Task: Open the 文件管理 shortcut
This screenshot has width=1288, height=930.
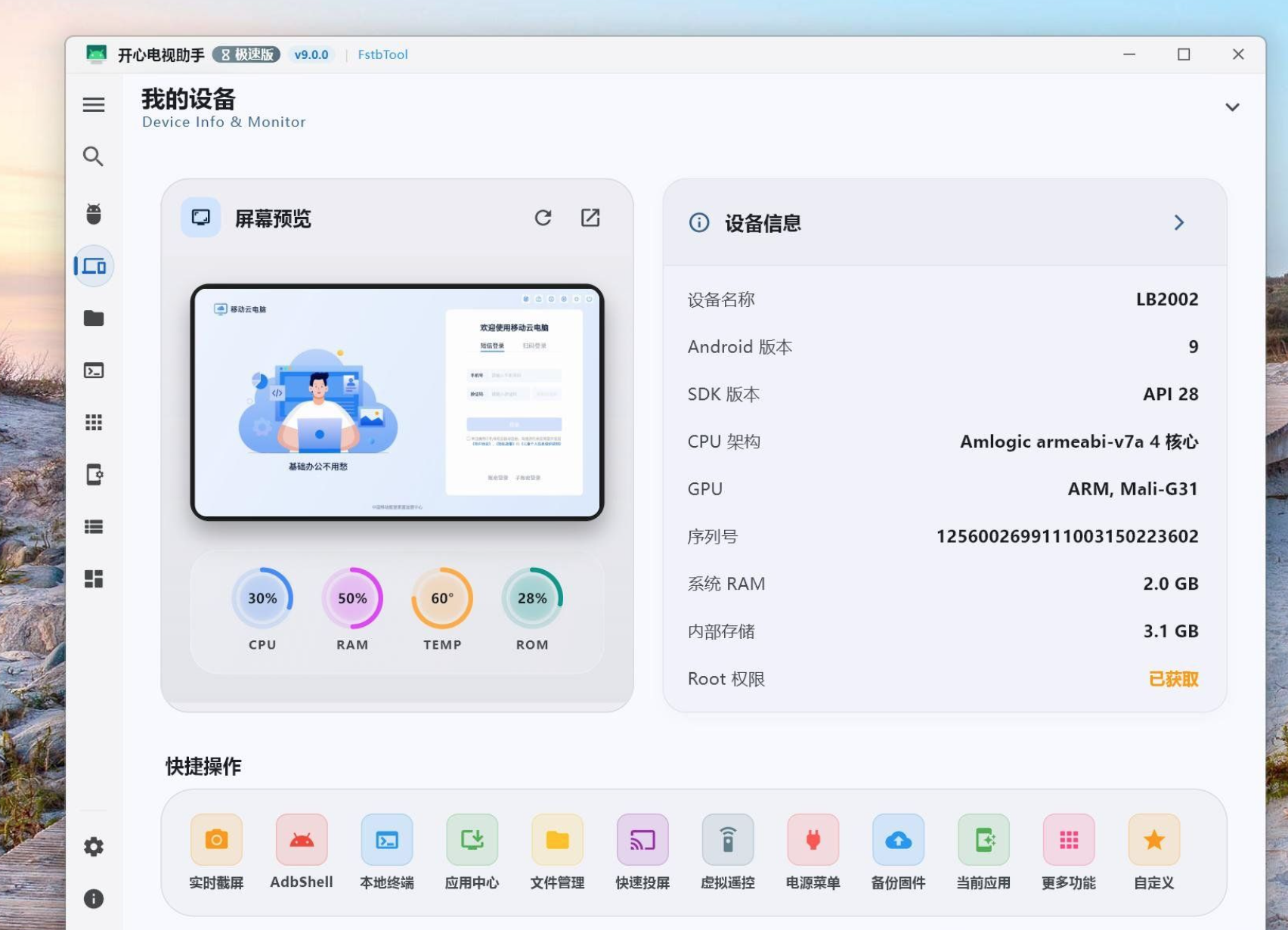Action: tap(557, 853)
